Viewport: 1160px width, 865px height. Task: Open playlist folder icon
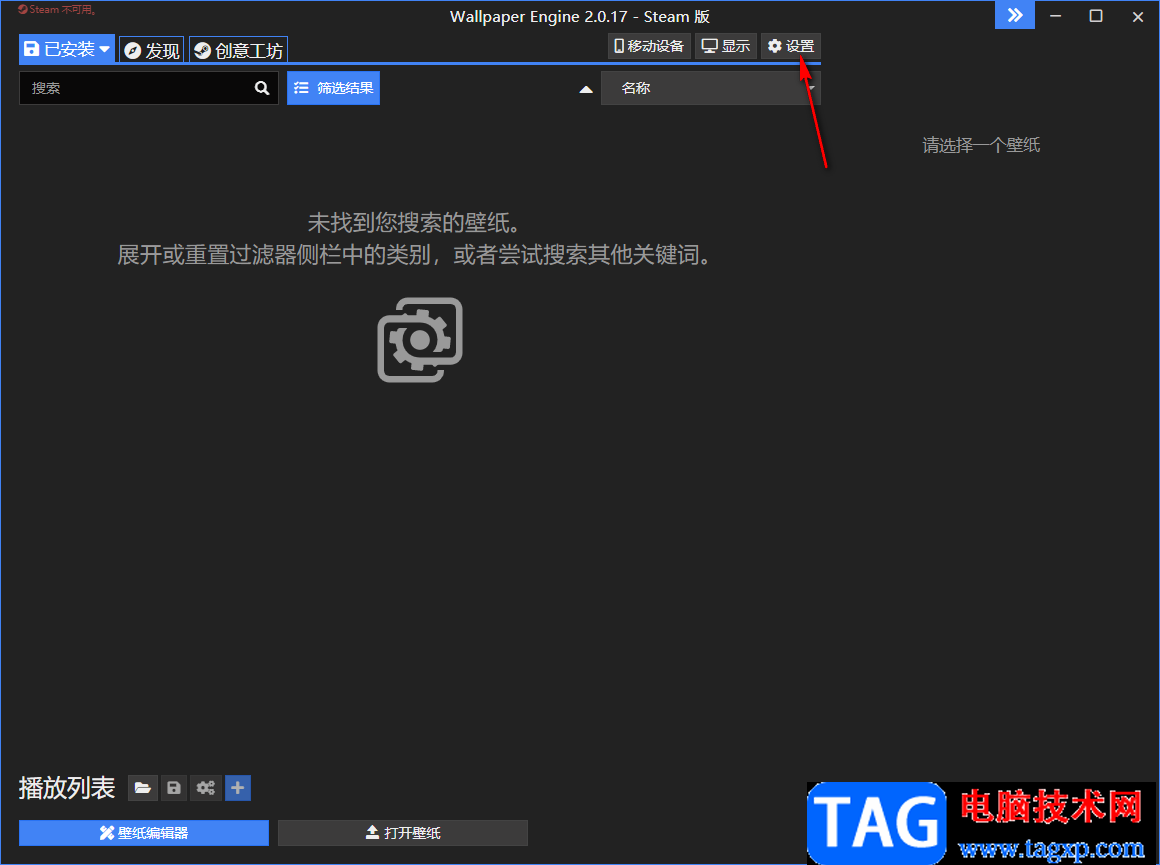(143, 788)
